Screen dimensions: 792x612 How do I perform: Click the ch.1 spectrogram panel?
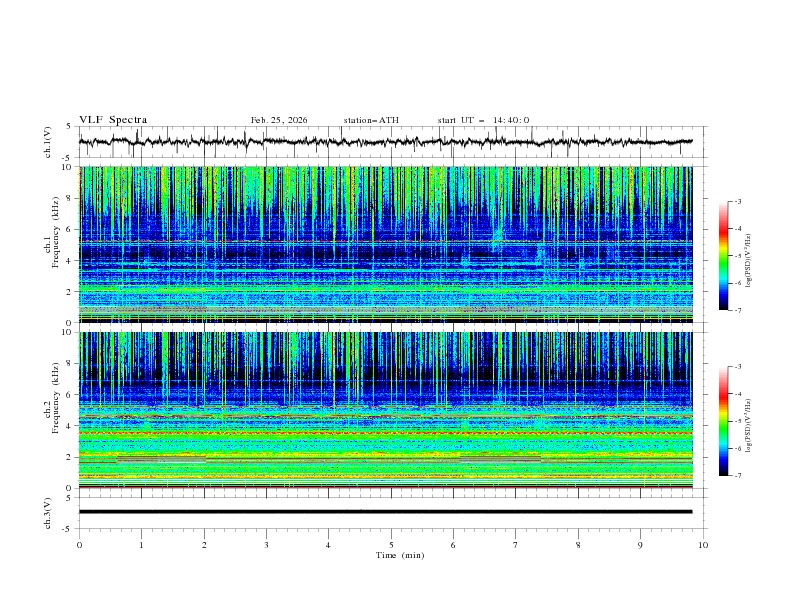point(386,244)
